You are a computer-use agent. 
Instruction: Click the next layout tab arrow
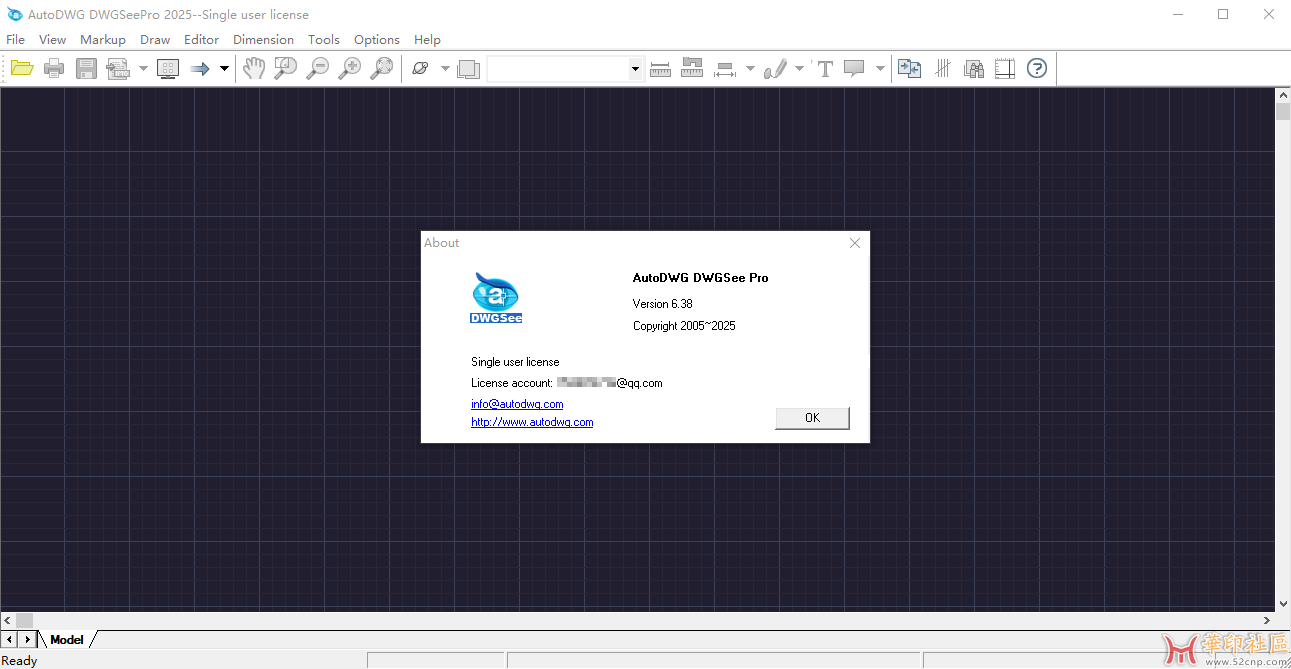tap(27, 639)
